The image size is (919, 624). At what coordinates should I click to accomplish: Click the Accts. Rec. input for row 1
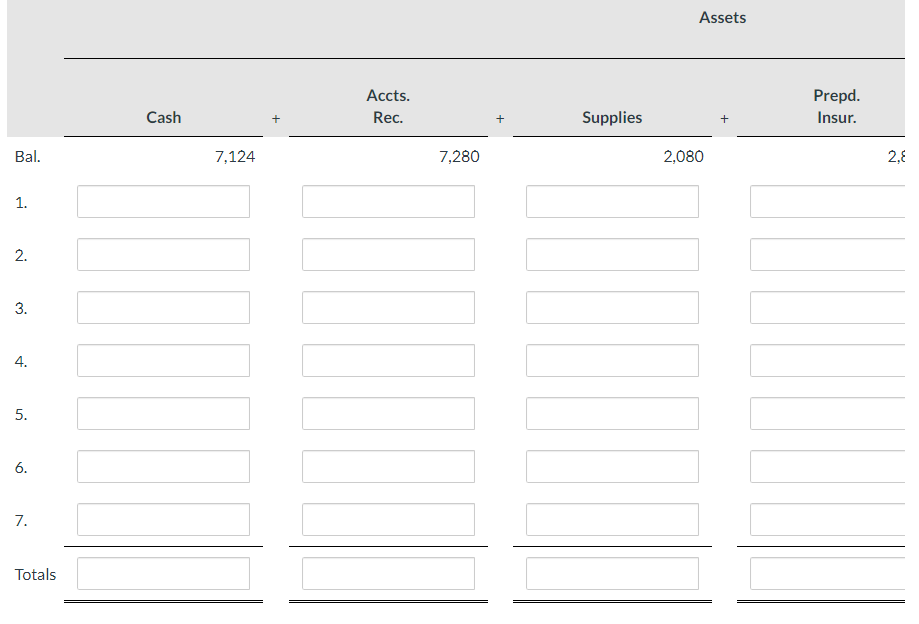[x=388, y=202]
